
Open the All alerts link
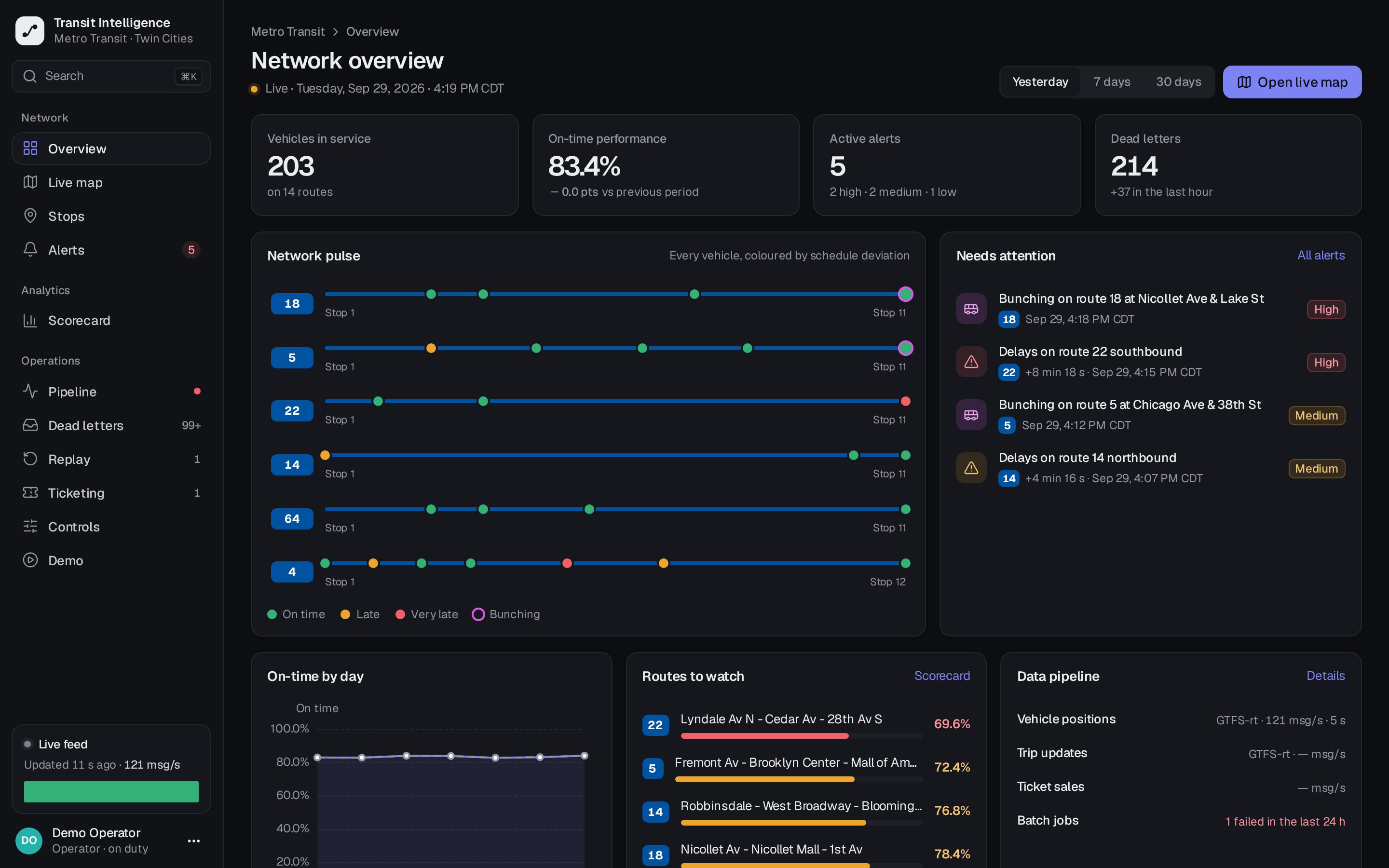point(1321,256)
